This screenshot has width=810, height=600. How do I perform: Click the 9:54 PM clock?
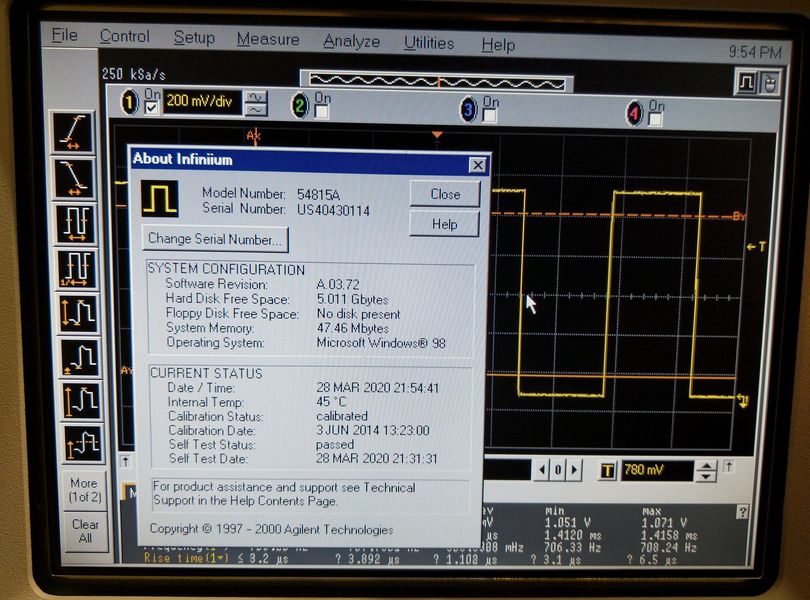coord(755,52)
